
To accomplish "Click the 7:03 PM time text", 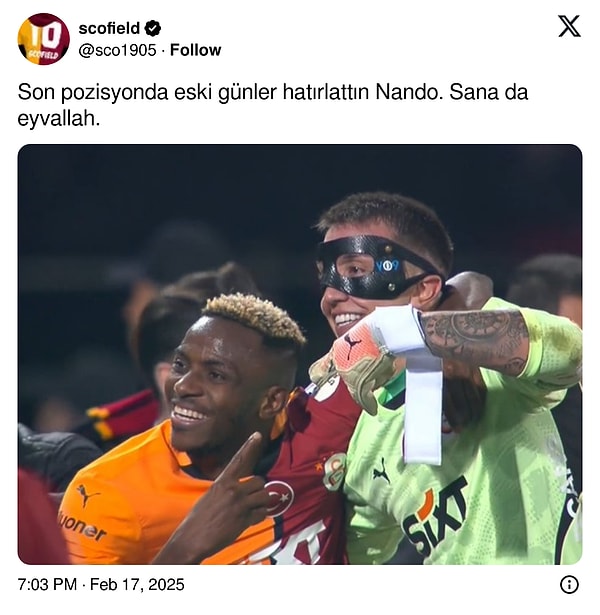I will pyautogui.click(x=47, y=585).
